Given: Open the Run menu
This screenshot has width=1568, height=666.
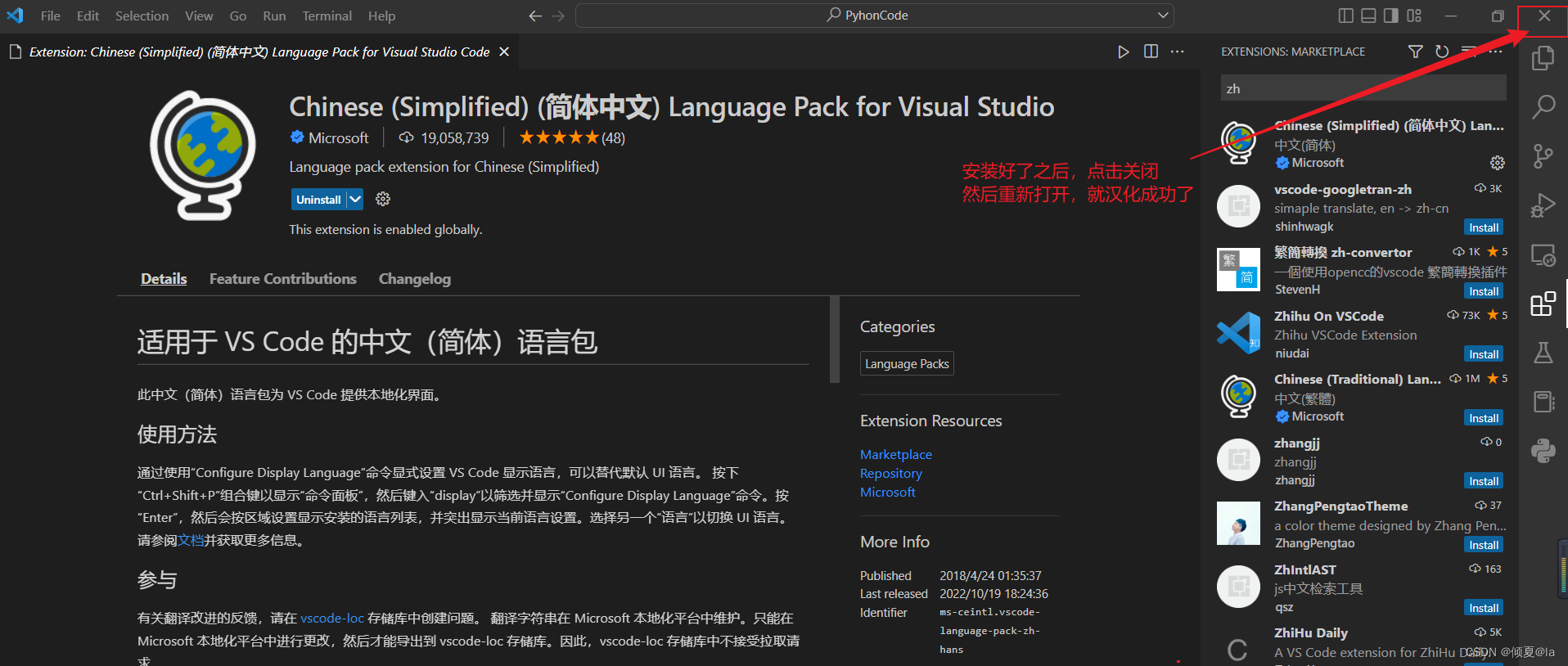Looking at the screenshot, I should click(274, 16).
